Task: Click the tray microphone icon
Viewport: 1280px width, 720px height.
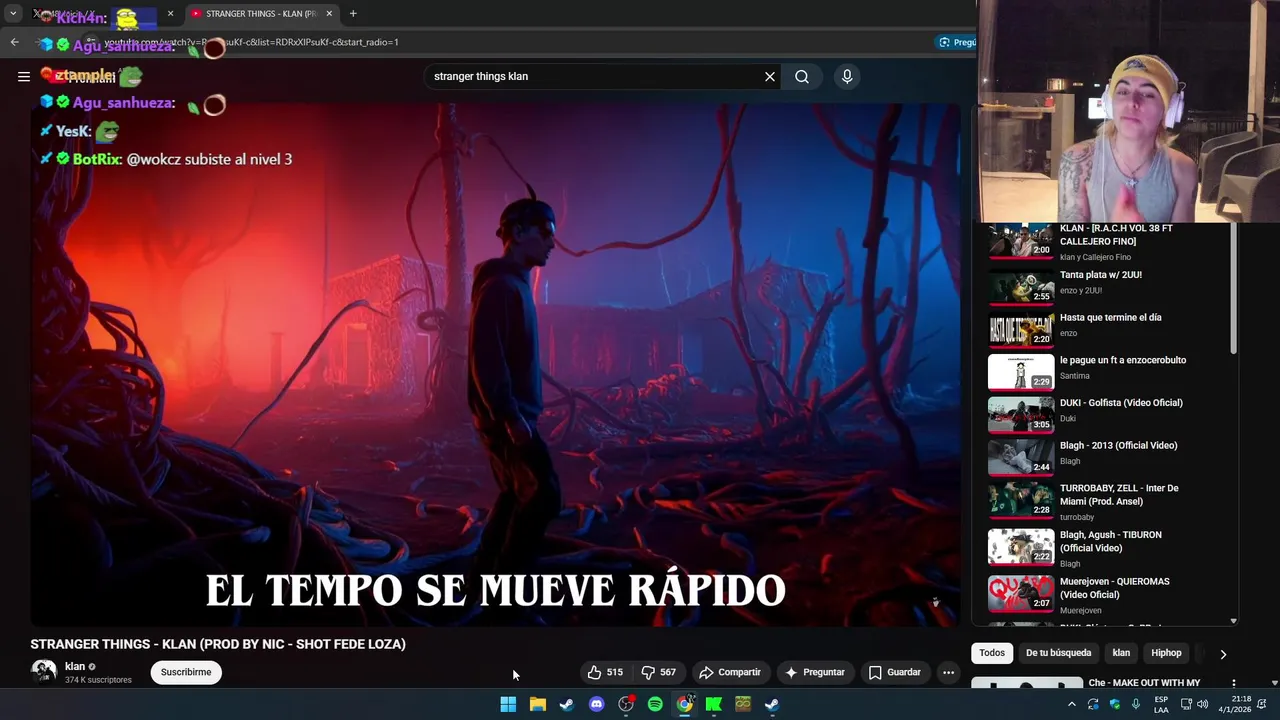Action: (x=1136, y=704)
